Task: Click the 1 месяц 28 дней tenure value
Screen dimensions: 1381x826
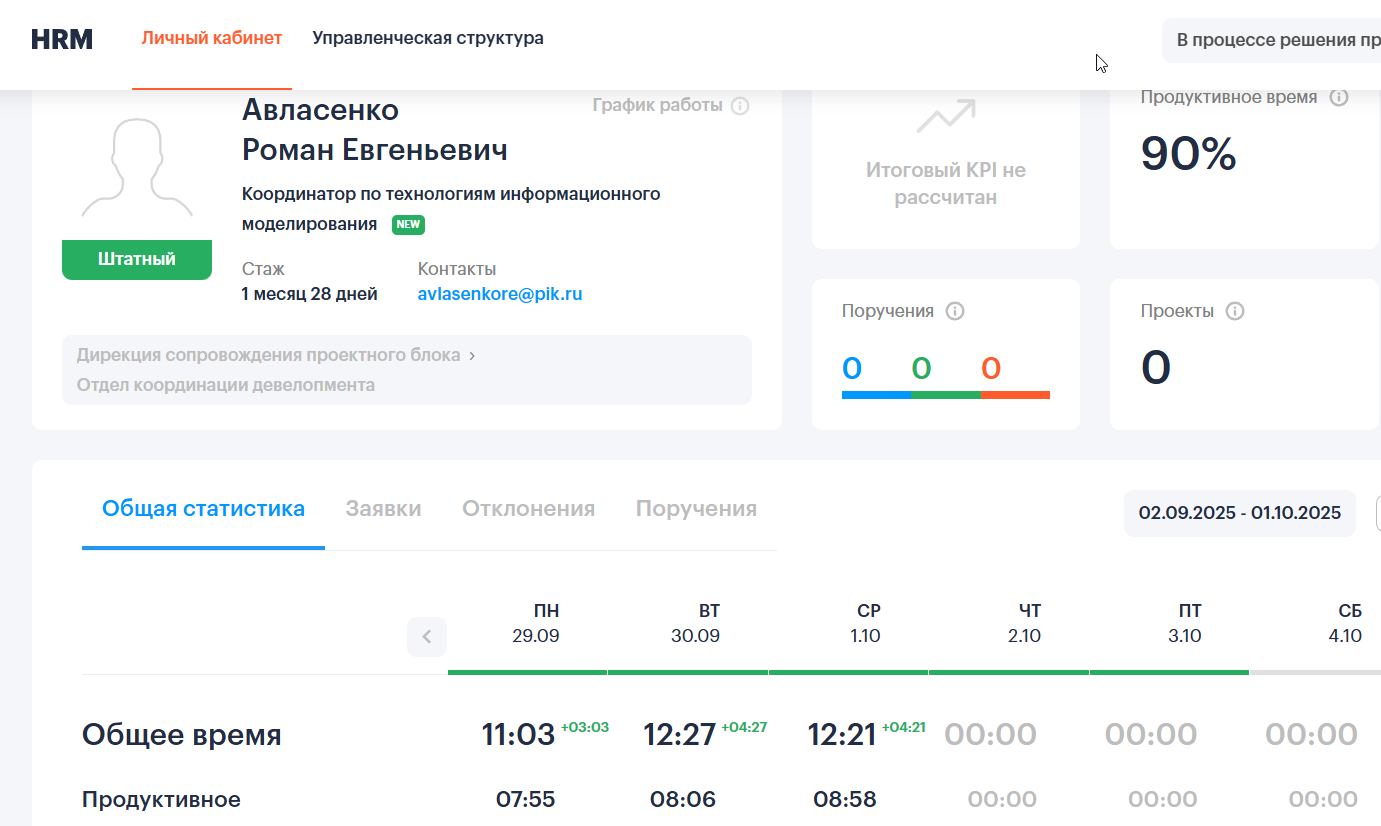Action: [310, 294]
